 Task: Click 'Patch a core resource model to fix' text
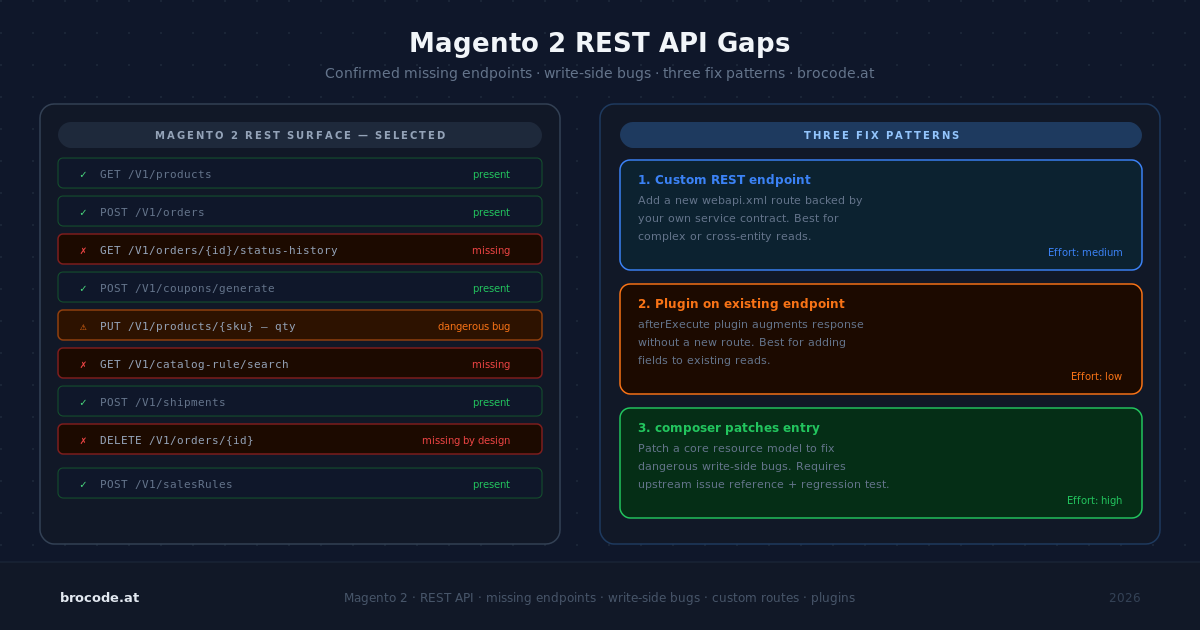coord(736,448)
